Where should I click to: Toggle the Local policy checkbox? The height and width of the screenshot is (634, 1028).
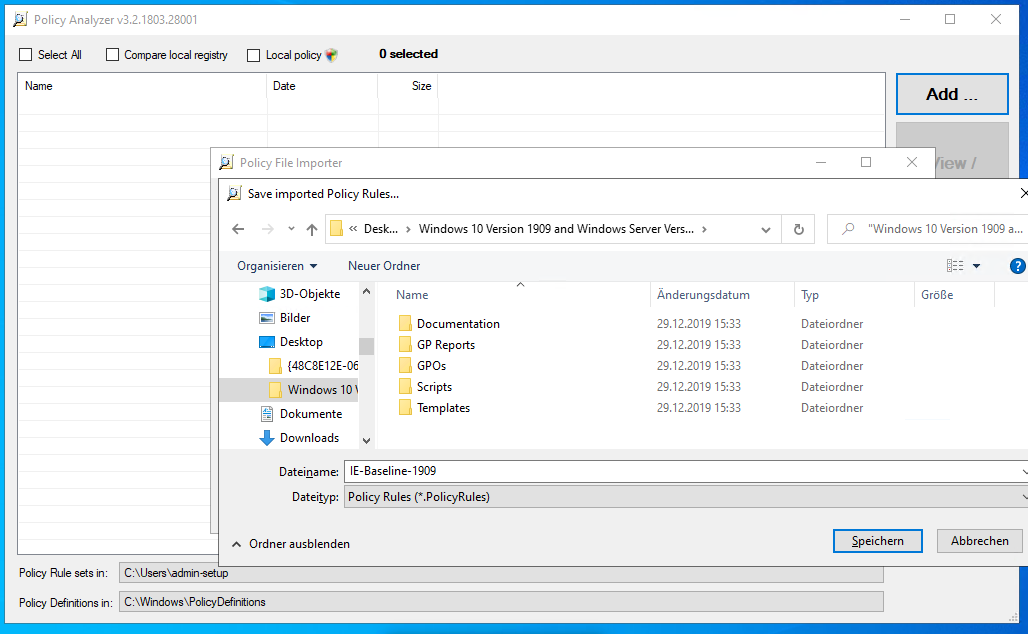(x=254, y=55)
